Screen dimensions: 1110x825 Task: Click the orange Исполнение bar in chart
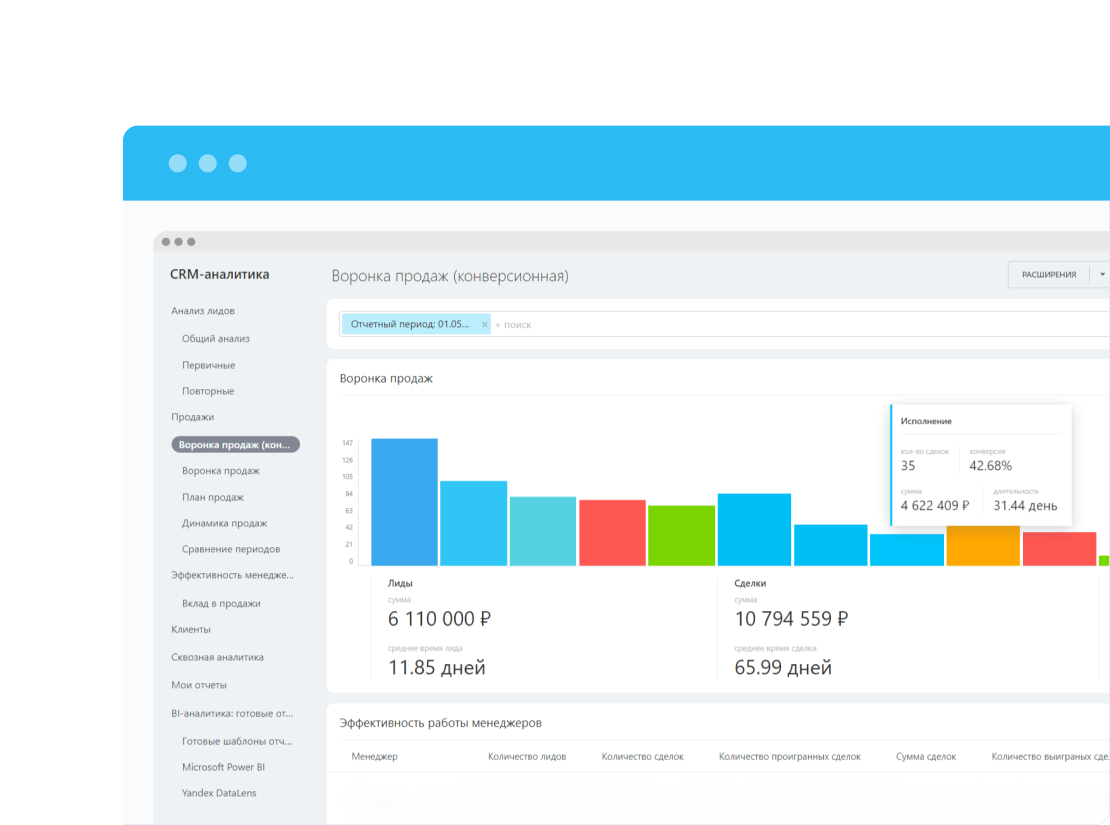(x=983, y=545)
